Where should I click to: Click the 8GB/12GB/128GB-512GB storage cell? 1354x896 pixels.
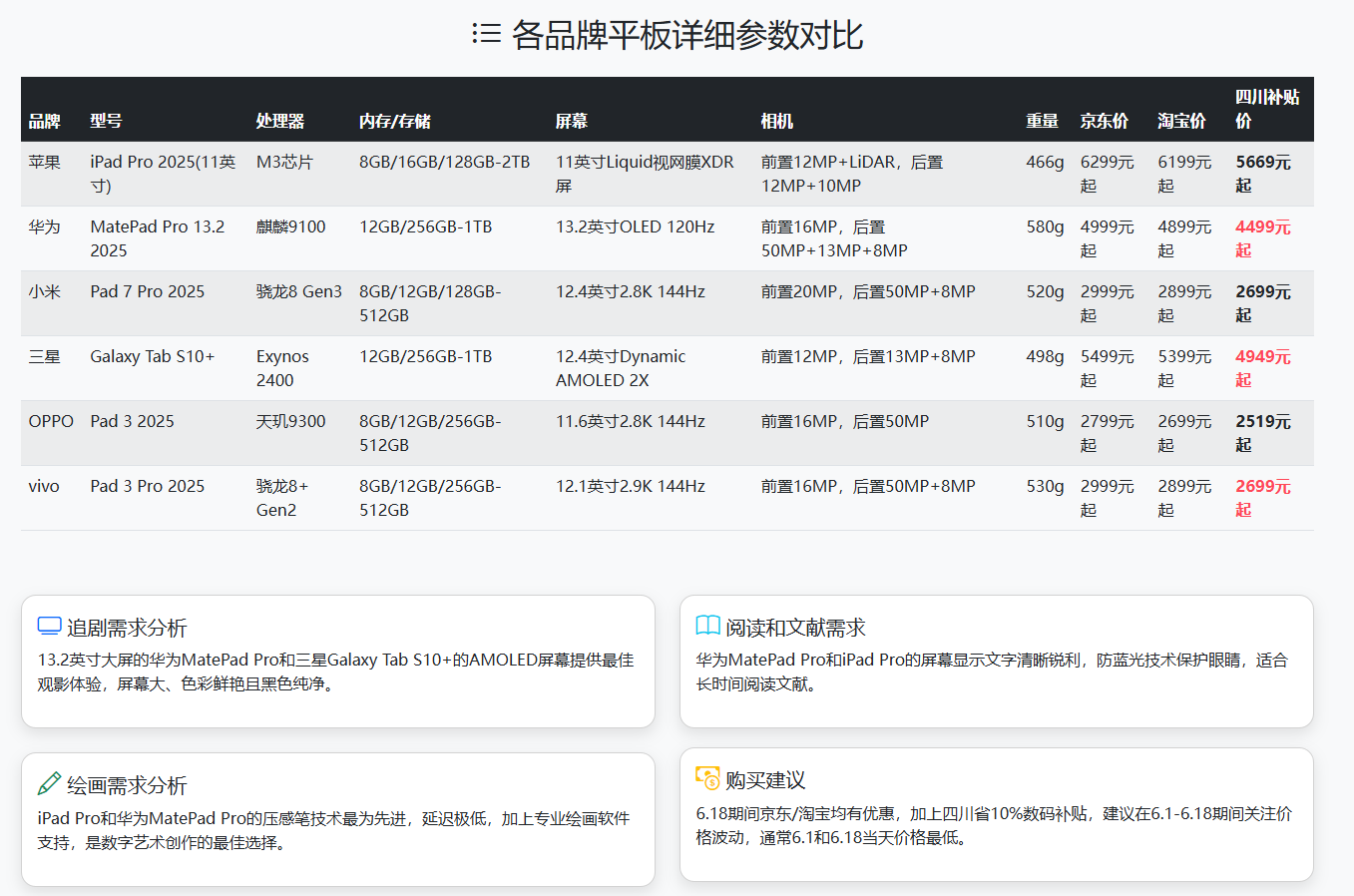431,303
